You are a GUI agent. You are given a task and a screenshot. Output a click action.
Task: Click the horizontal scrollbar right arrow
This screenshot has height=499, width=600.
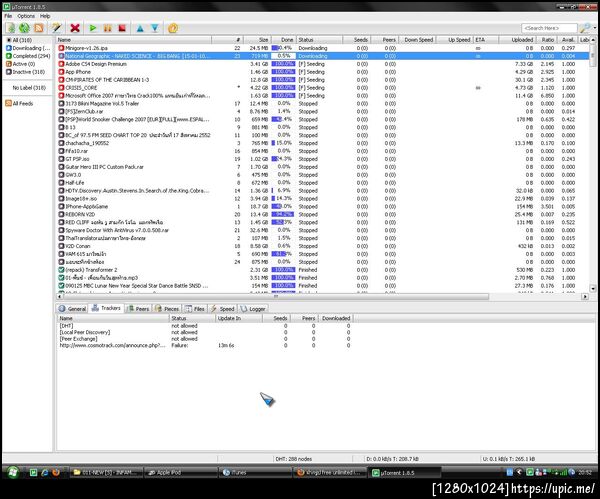pyautogui.click(x=585, y=297)
